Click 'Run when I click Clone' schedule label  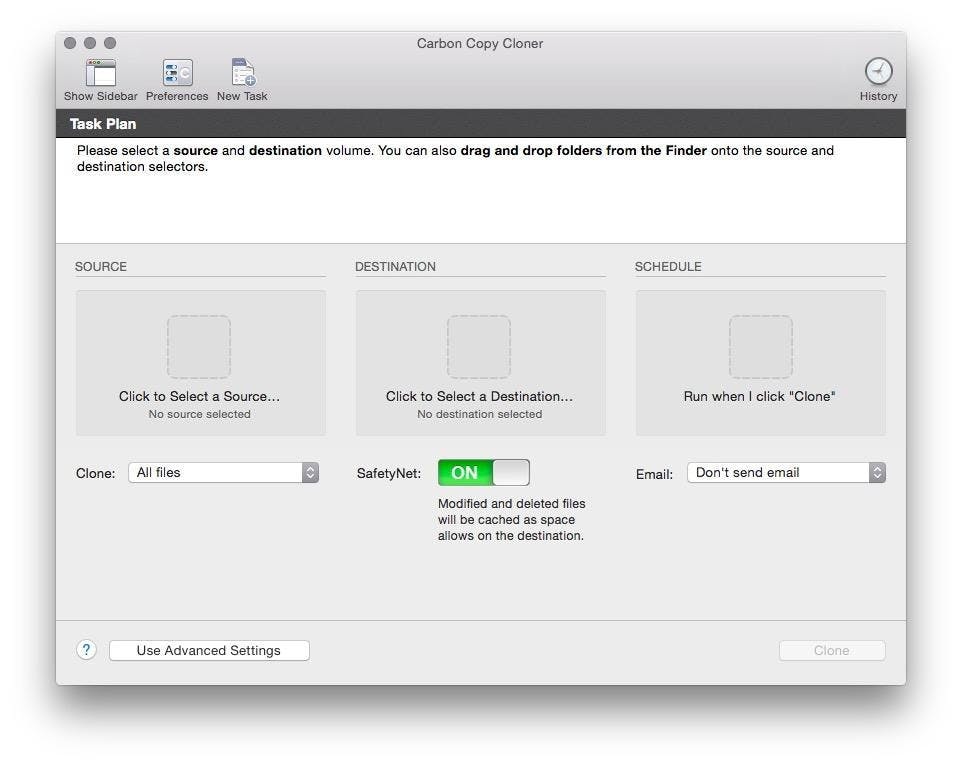point(759,396)
